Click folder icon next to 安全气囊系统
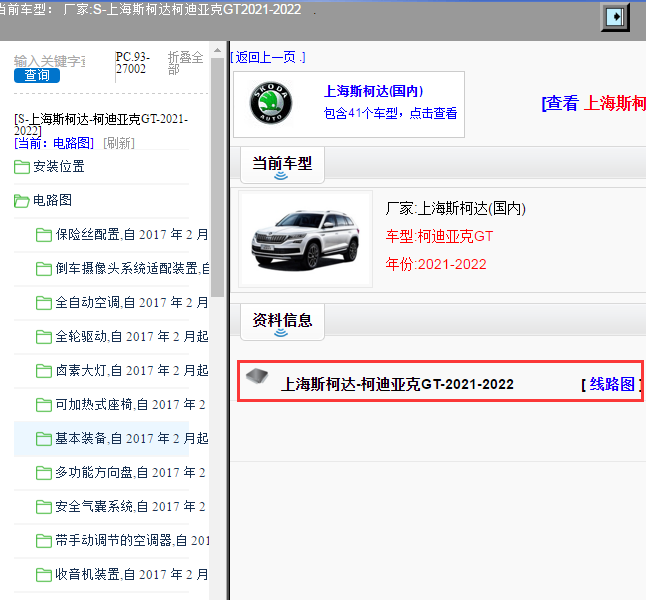Image resolution: width=646 pixels, height=600 pixels. [x=44, y=507]
